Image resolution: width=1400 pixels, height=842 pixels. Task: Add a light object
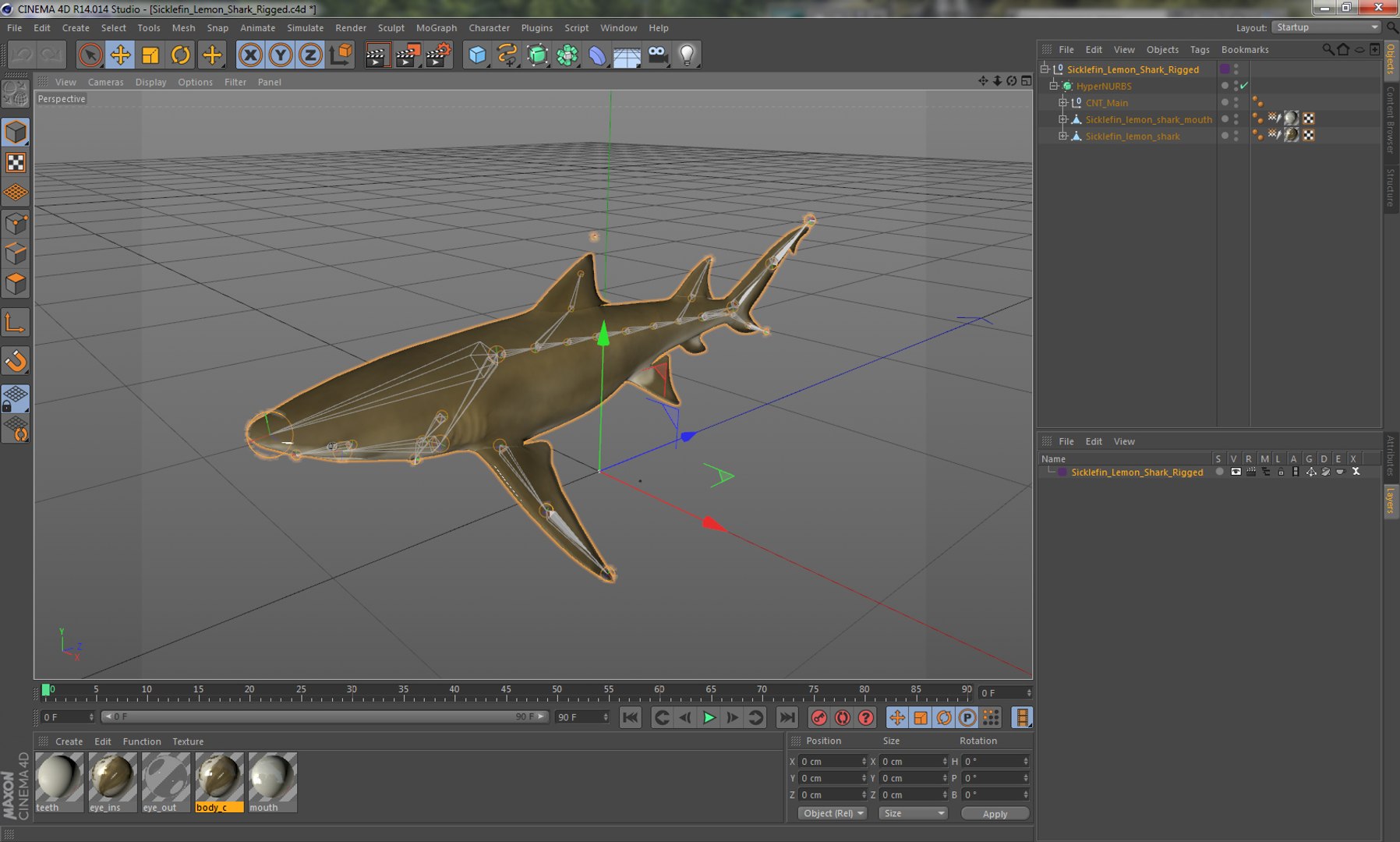[x=688, y=55]
